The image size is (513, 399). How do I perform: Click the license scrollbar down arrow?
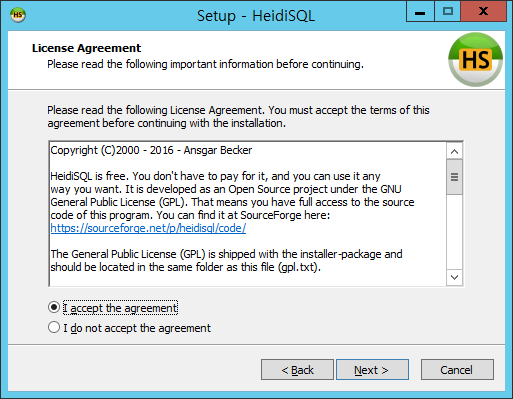[x=454, y=277]
